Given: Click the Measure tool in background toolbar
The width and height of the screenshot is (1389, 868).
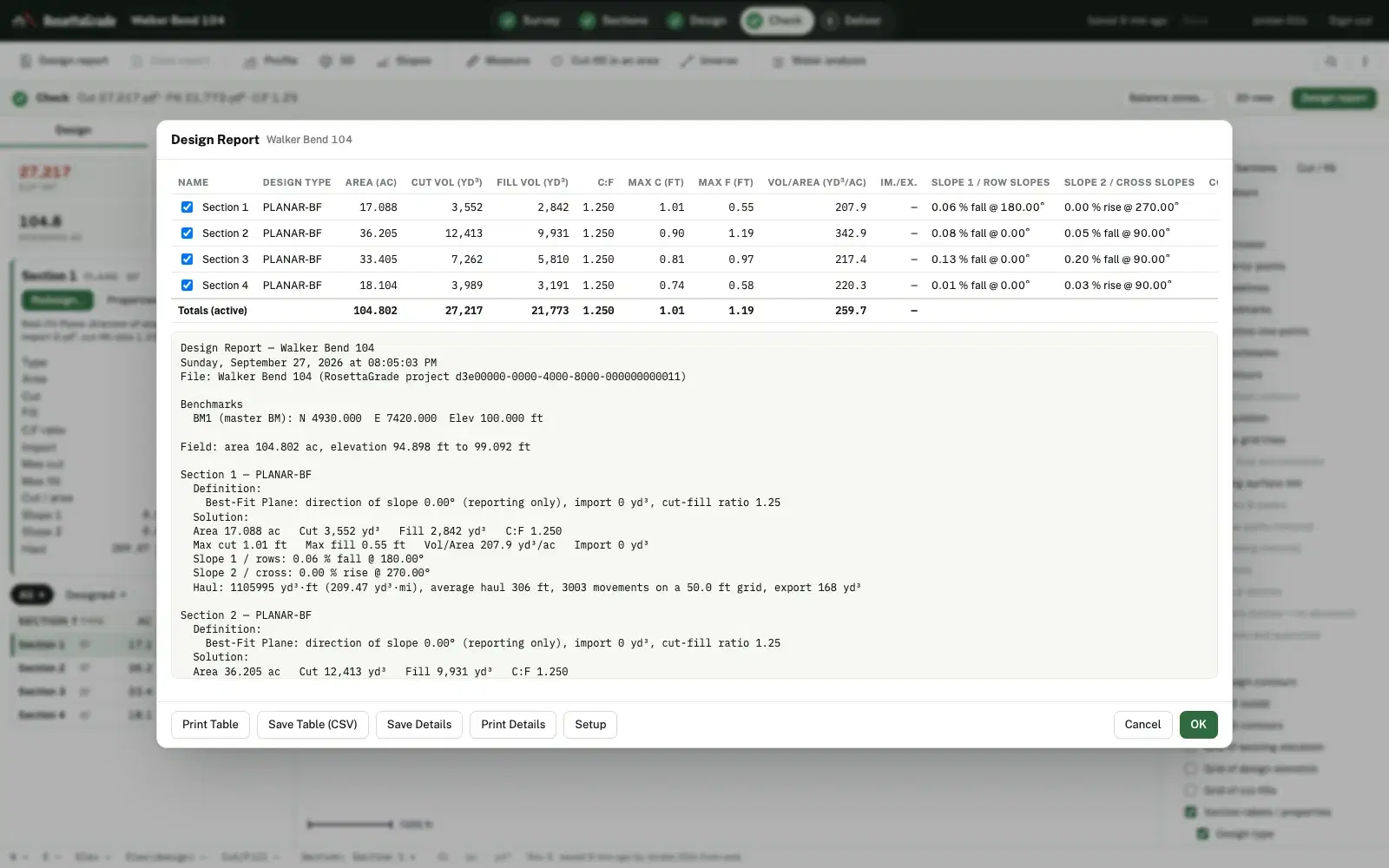Looking at the screenshot, I should pos(498,61).
